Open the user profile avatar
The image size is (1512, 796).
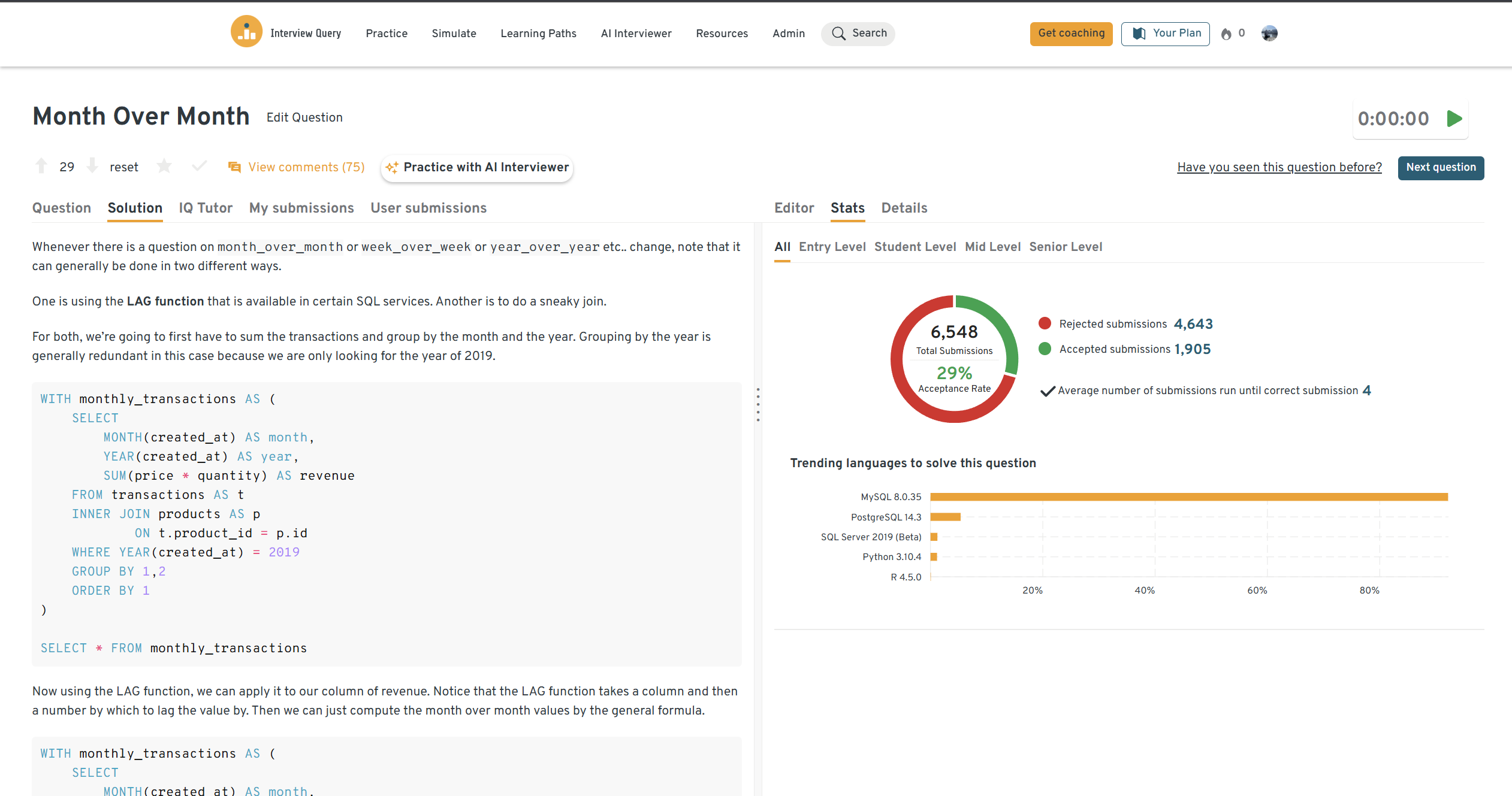(x=1269, y=34)
